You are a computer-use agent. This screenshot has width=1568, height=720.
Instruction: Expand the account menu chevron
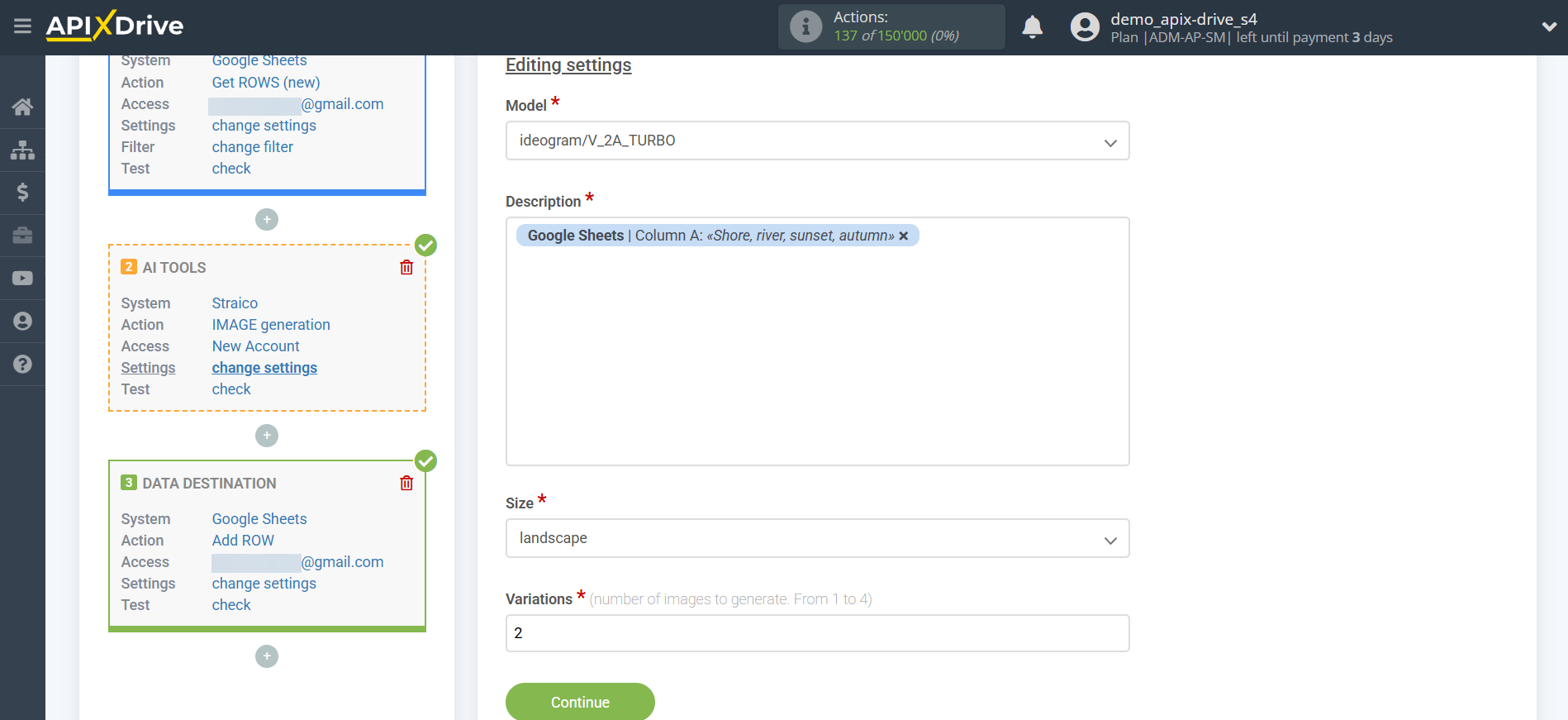[x=1549, y=26]
